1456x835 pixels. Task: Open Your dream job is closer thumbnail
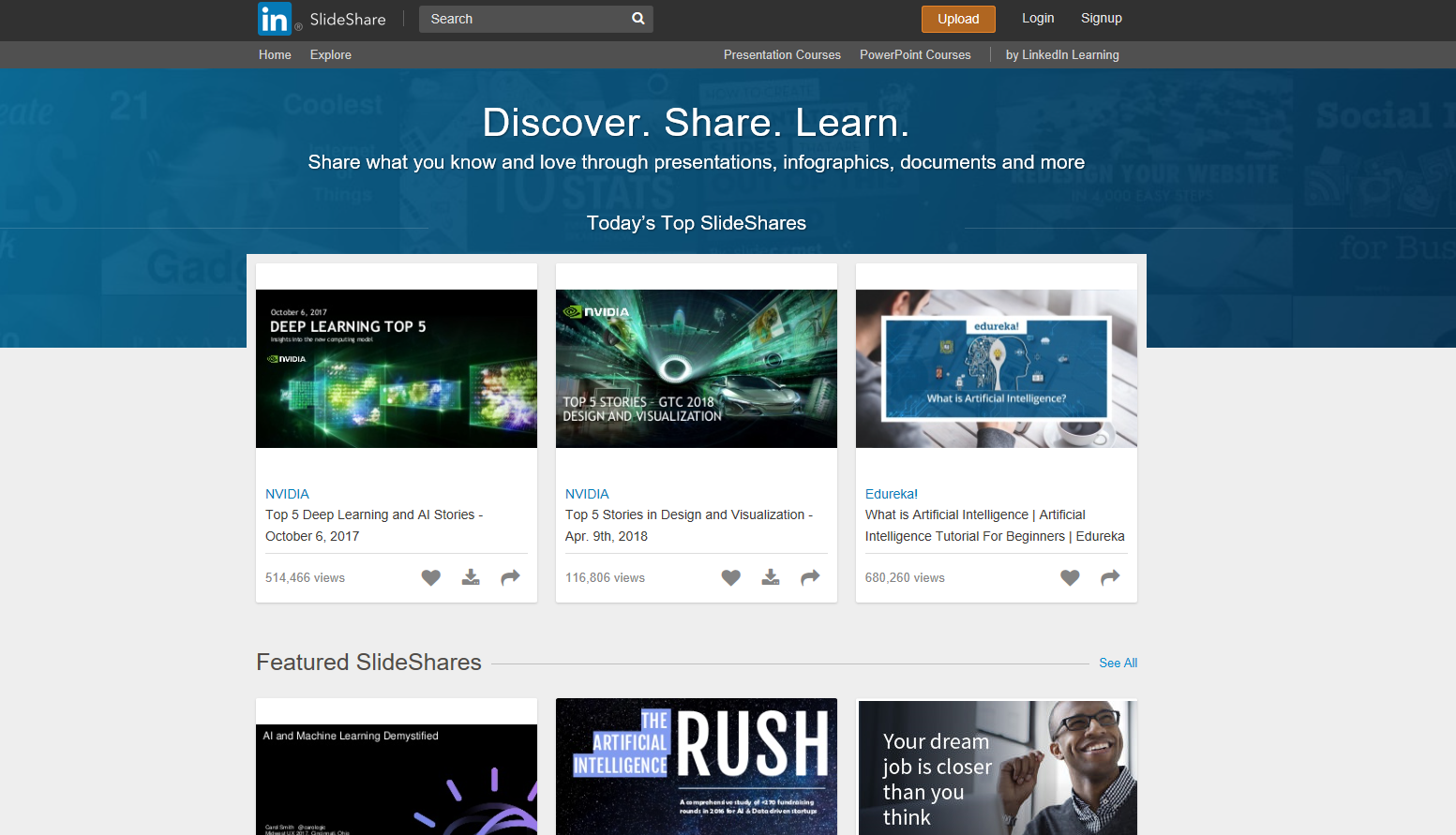click(998, 768)
